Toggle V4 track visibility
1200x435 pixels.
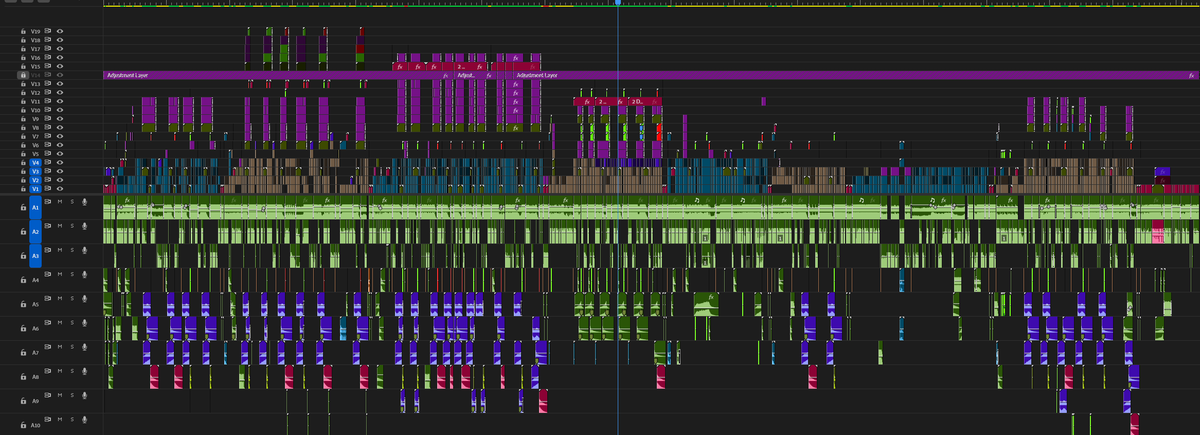click(x=60, y=162)
